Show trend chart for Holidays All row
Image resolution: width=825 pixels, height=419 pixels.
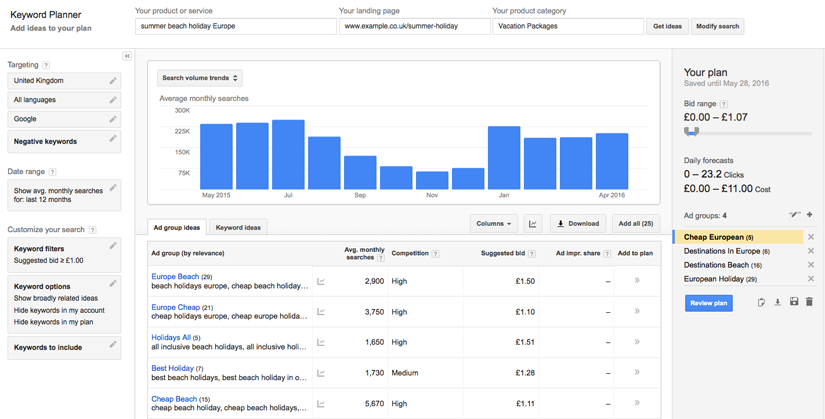(x=321, y=343)
